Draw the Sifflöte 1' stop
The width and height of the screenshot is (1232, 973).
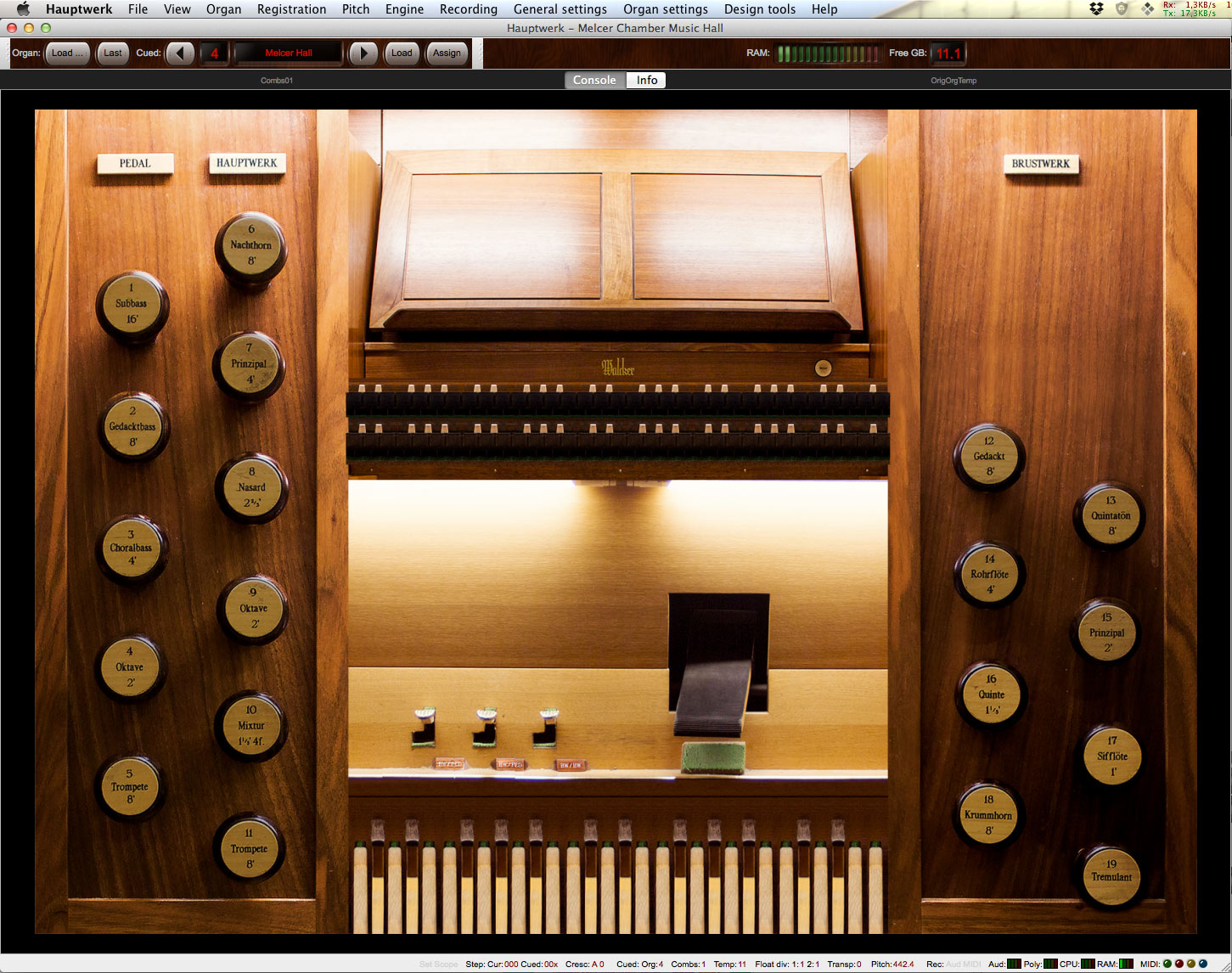pos(1112,754)
